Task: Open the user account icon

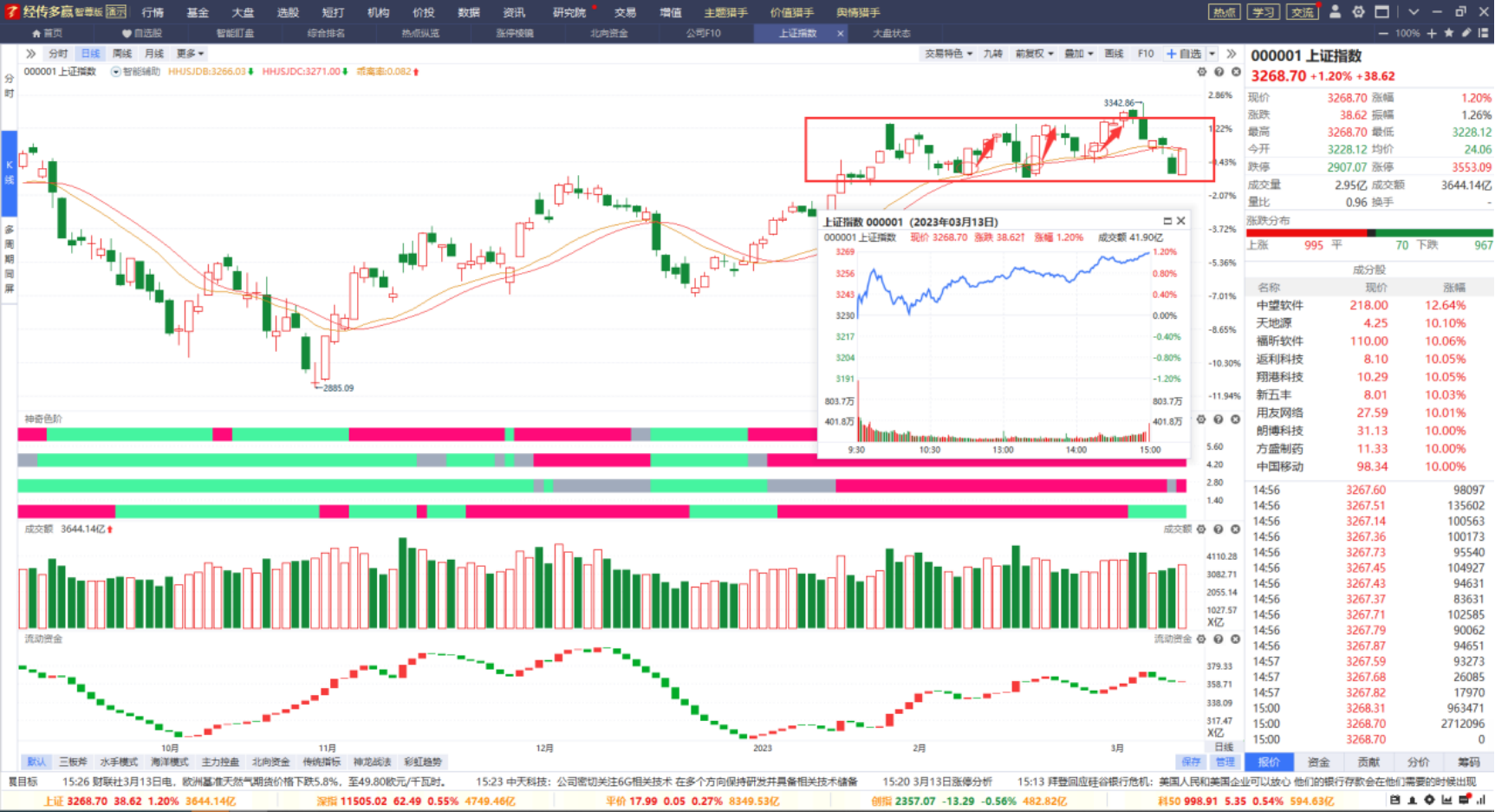Action: click(1335, 12)
